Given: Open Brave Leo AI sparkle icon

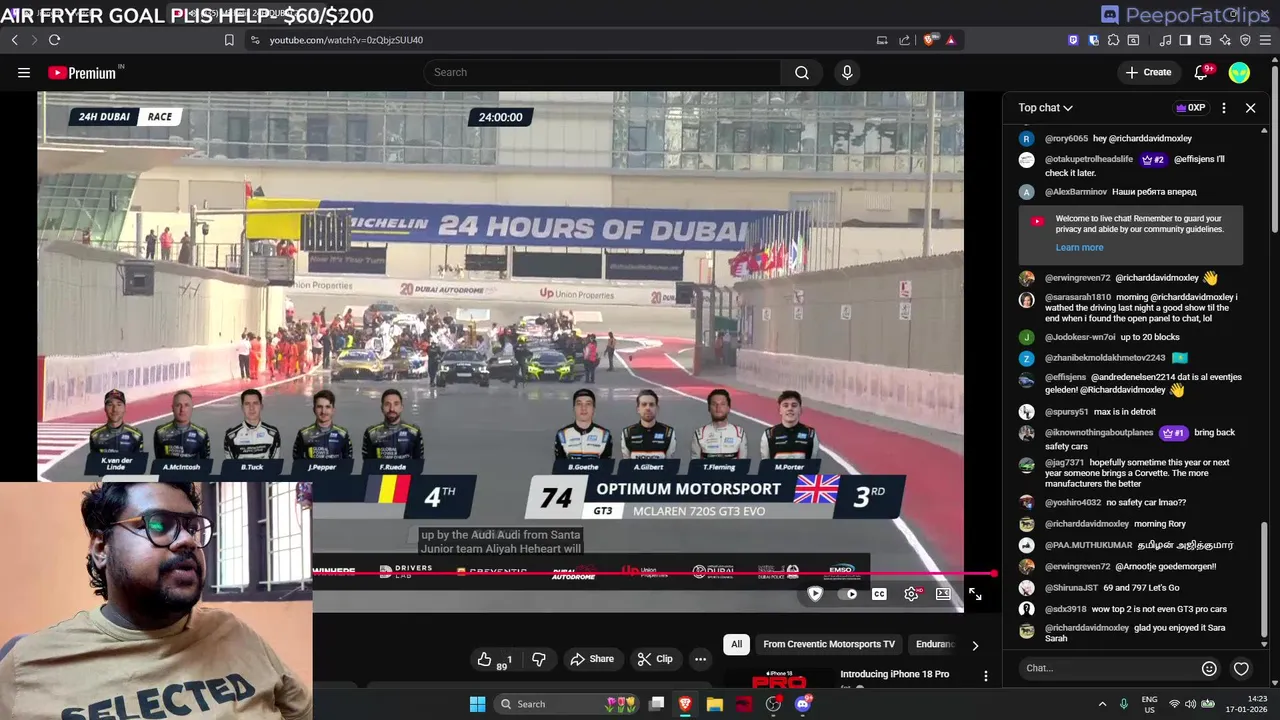Looking at the screenshot, I should click(1225, 40).
